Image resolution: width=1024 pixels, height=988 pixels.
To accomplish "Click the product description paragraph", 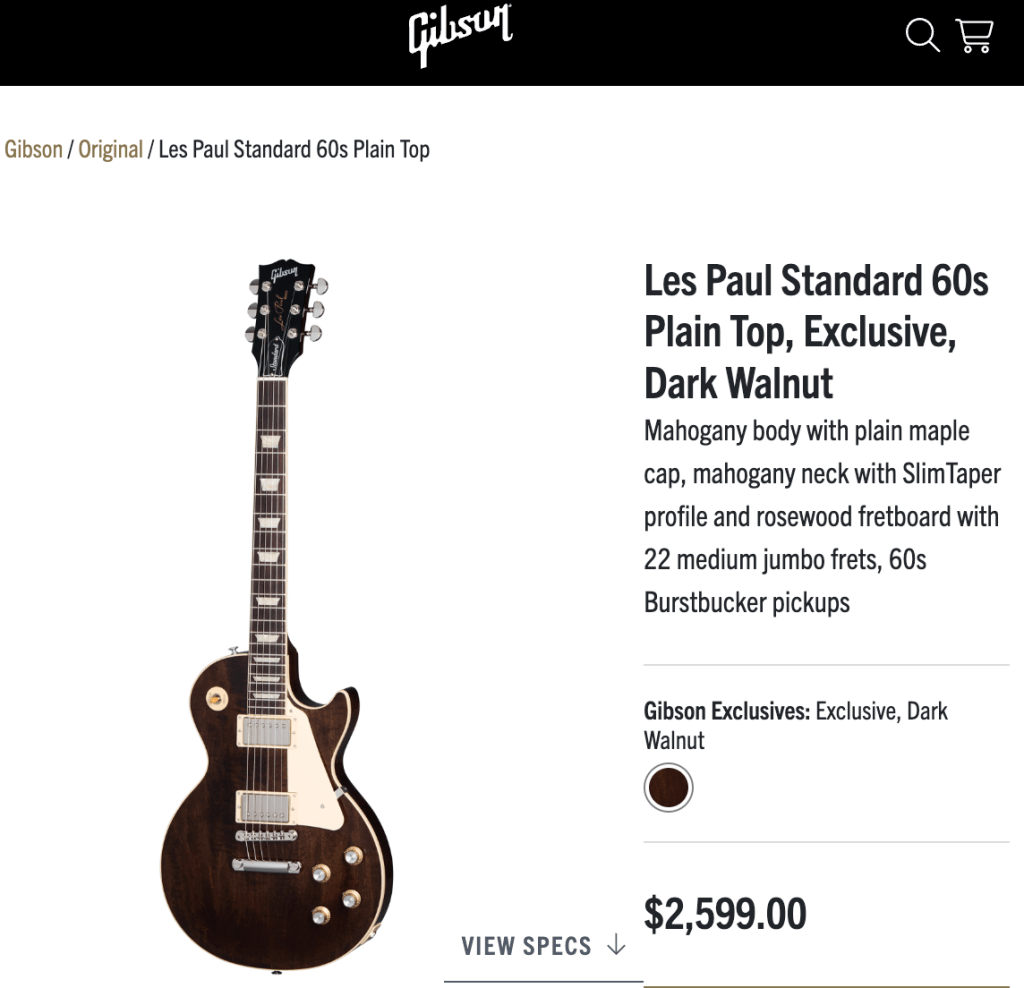I will (x=820, y=517).
